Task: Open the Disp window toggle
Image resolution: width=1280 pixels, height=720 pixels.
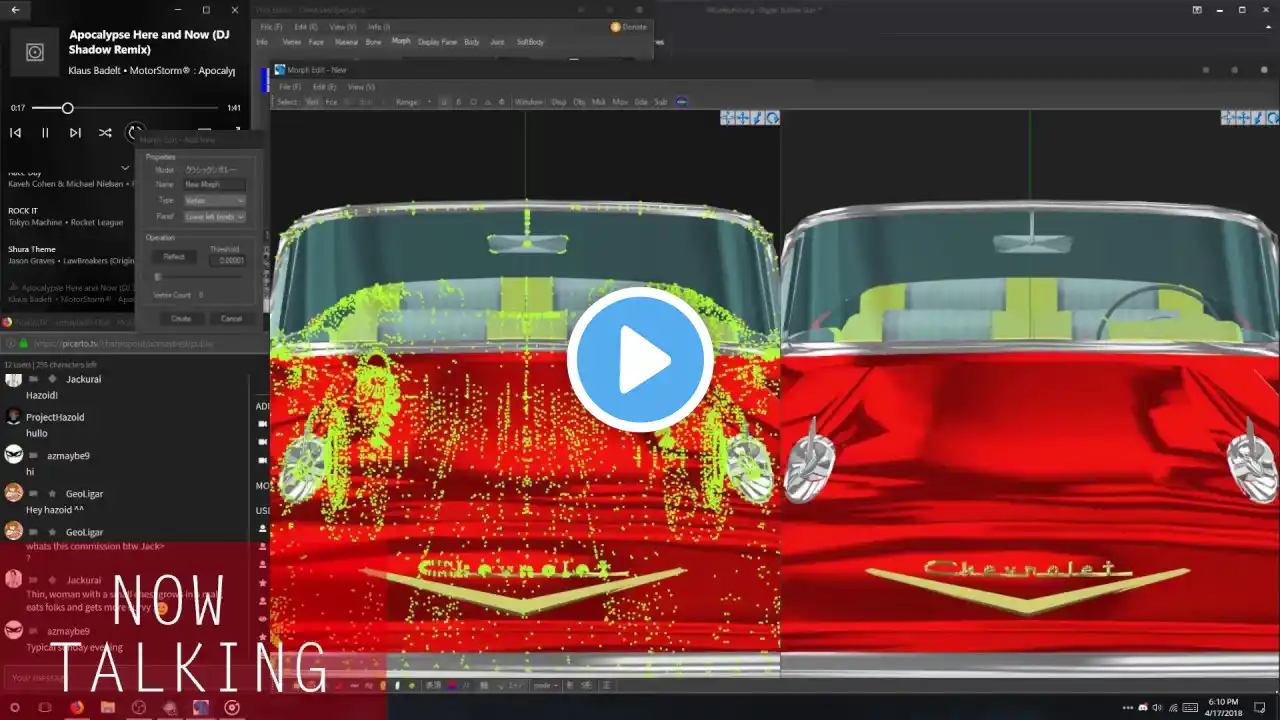Action: pos(559,102)
